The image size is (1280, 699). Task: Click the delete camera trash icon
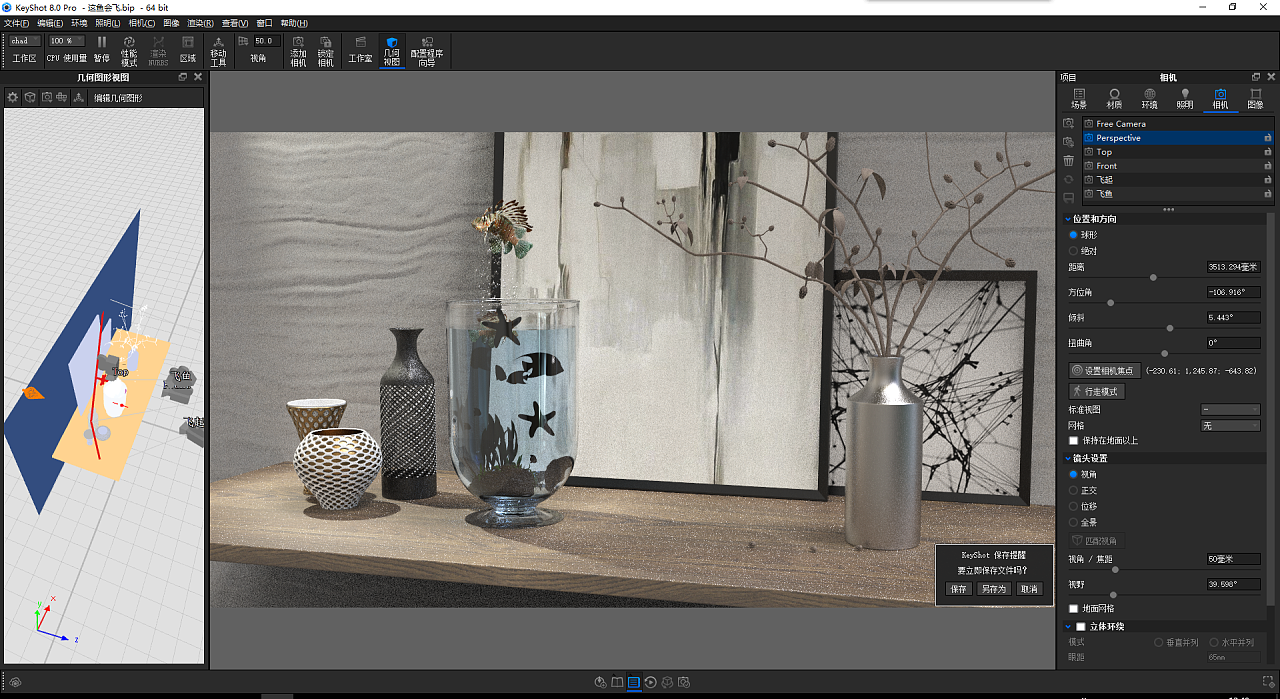(1068, 160)
